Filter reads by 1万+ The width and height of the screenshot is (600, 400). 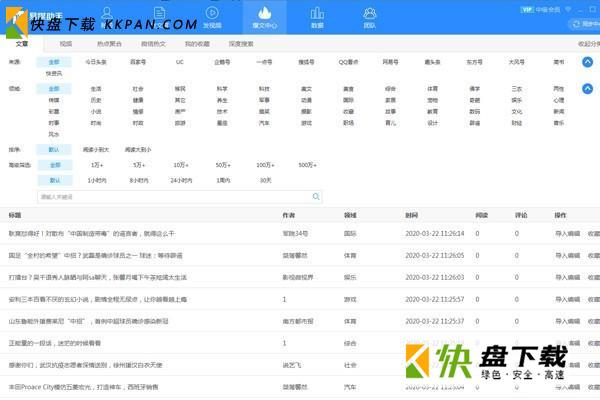click(97, 165)
